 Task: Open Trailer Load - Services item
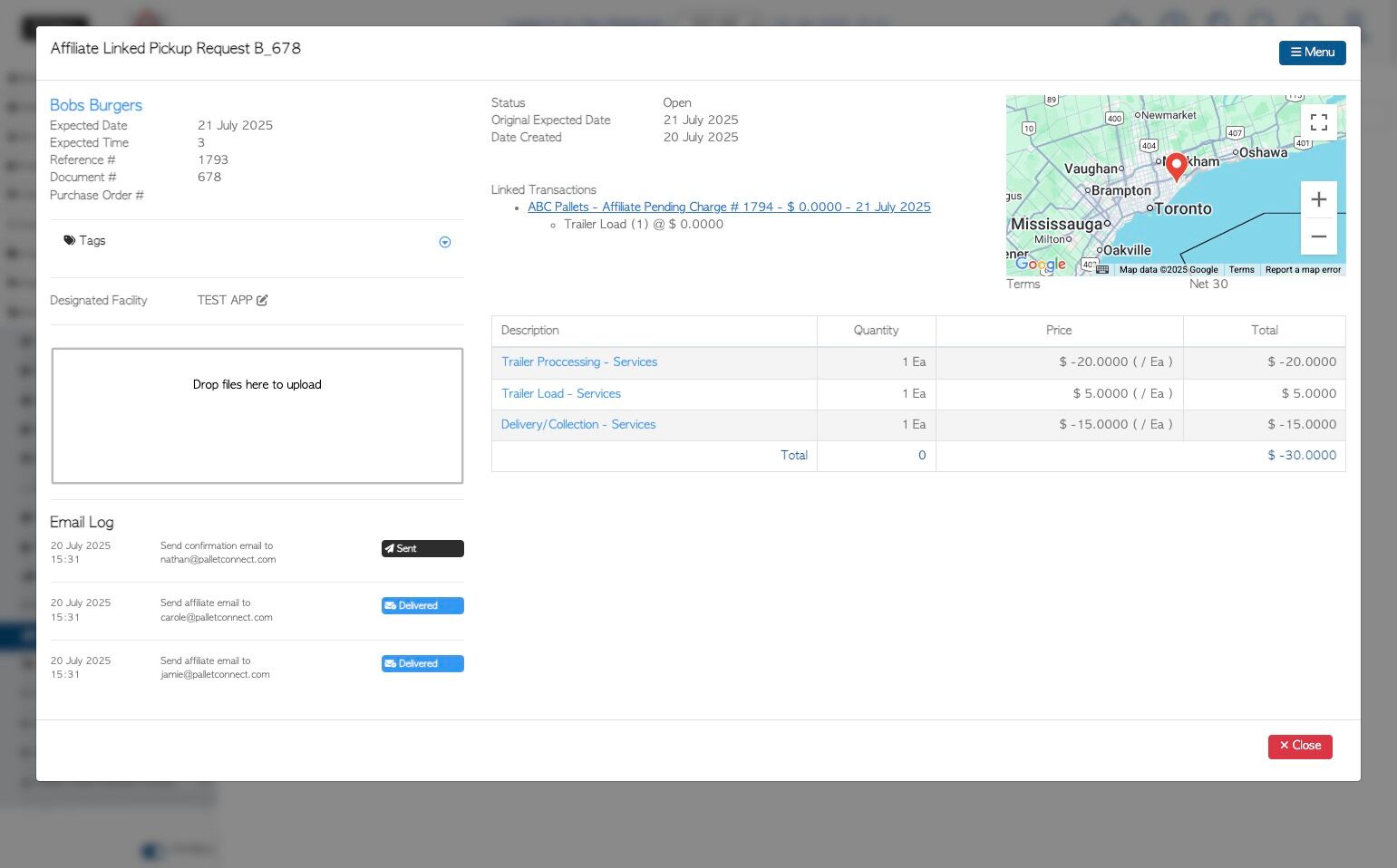[x=561, y=393]
